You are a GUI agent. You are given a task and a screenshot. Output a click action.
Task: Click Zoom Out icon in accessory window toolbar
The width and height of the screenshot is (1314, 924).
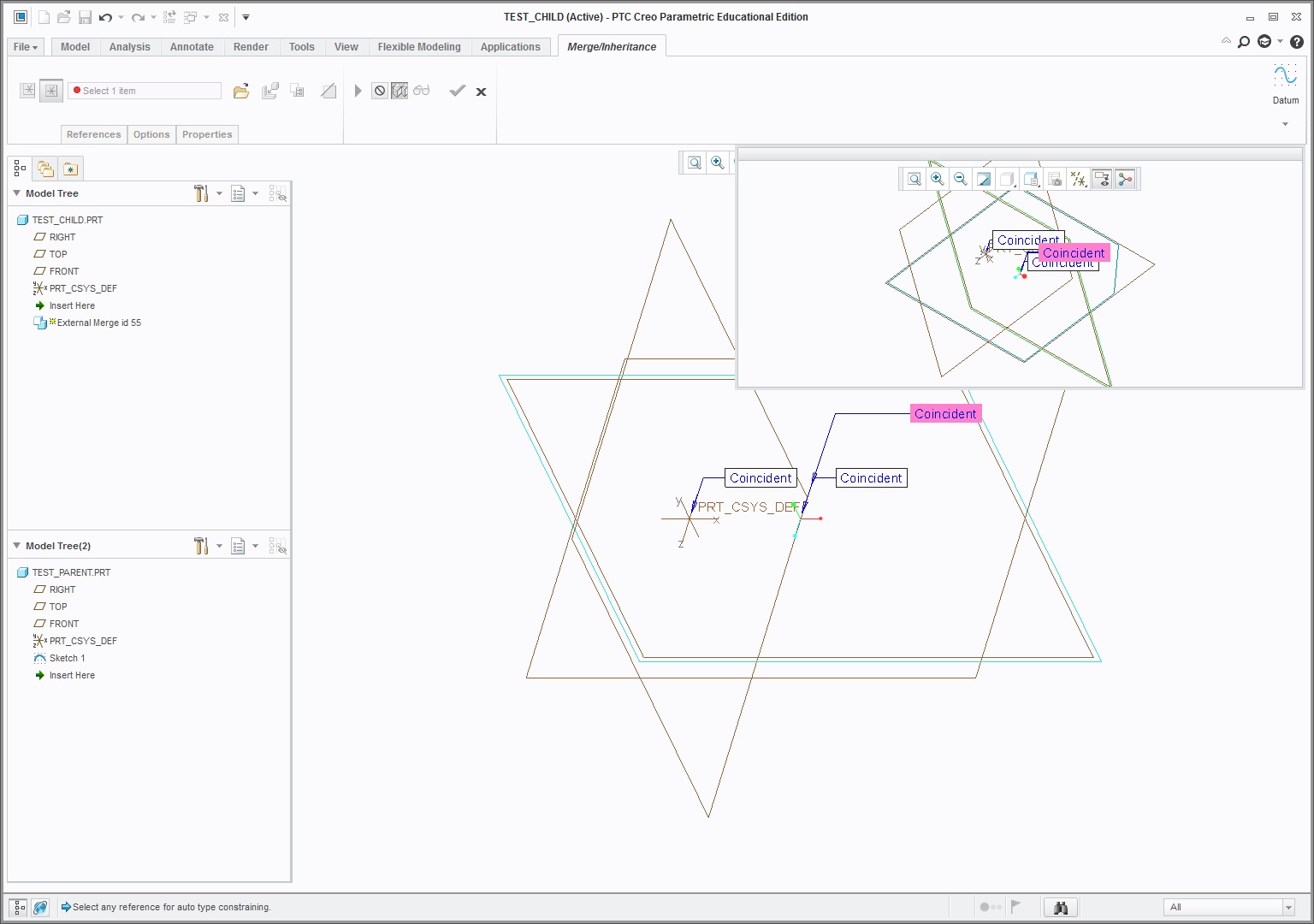point(961,179)
